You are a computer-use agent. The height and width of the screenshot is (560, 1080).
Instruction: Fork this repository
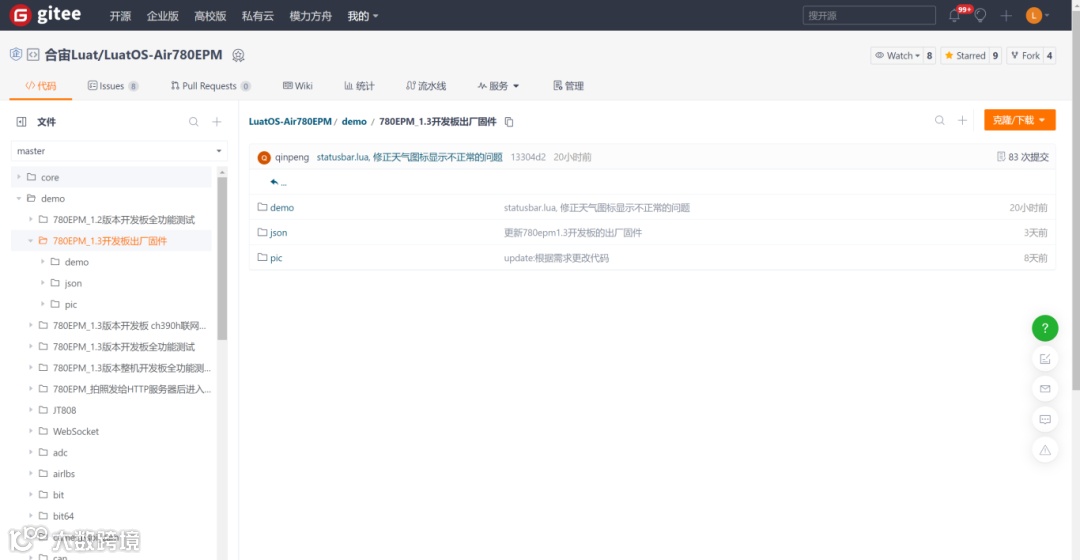(1026, 56)
